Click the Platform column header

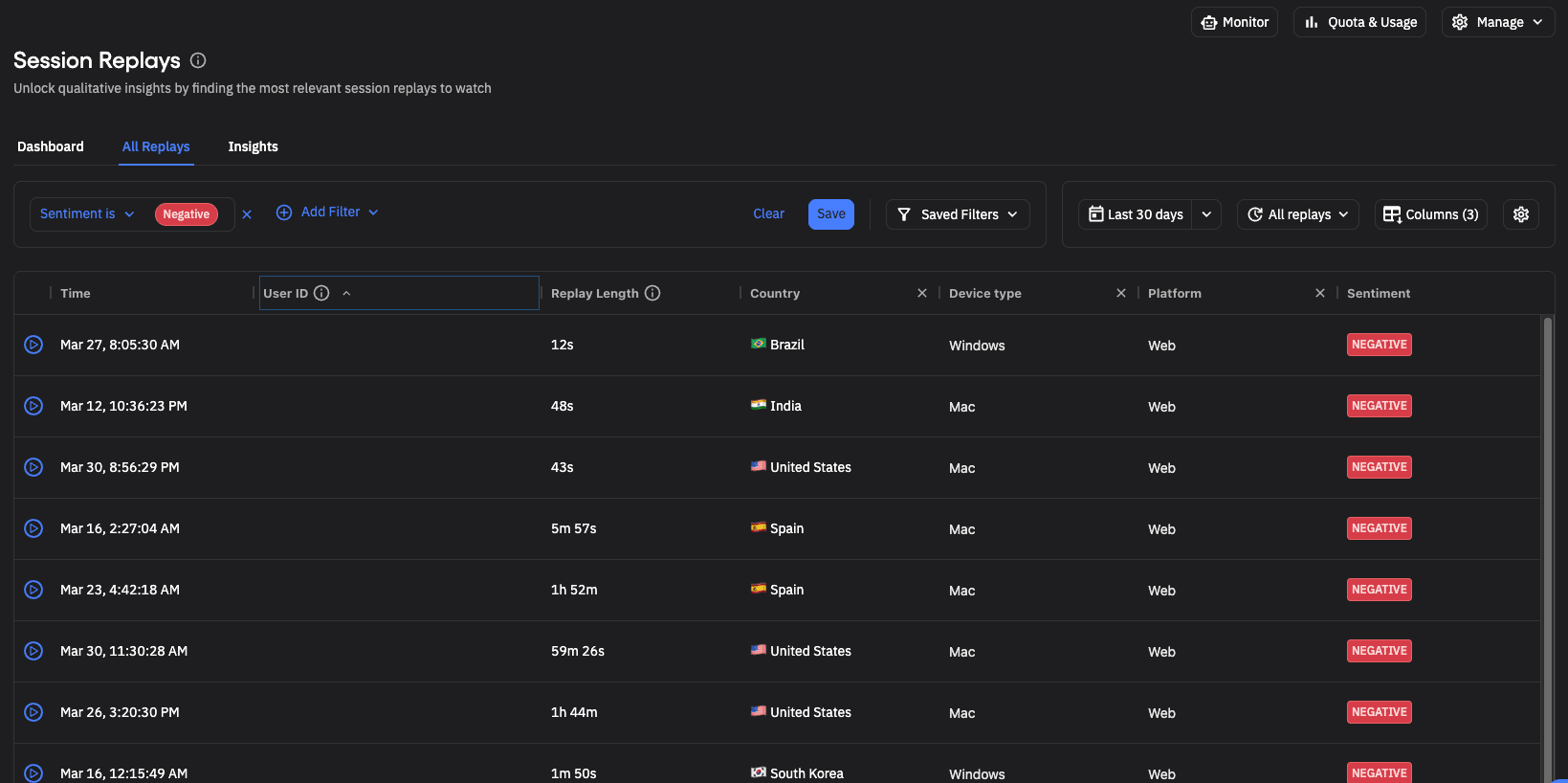[1175, 293]
